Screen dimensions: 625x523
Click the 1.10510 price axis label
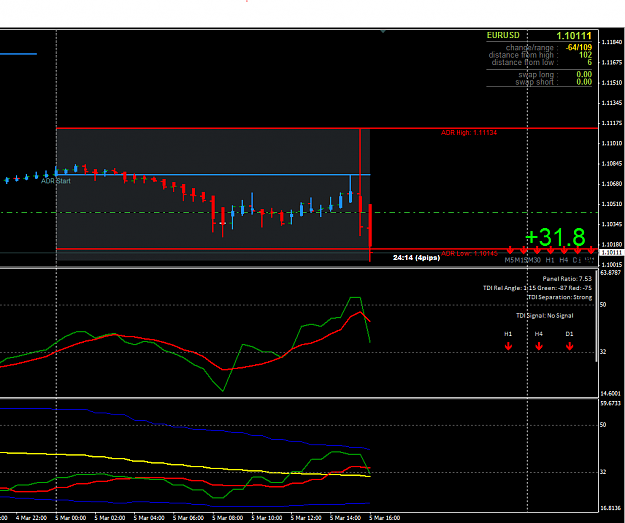(x=612, y=204)
